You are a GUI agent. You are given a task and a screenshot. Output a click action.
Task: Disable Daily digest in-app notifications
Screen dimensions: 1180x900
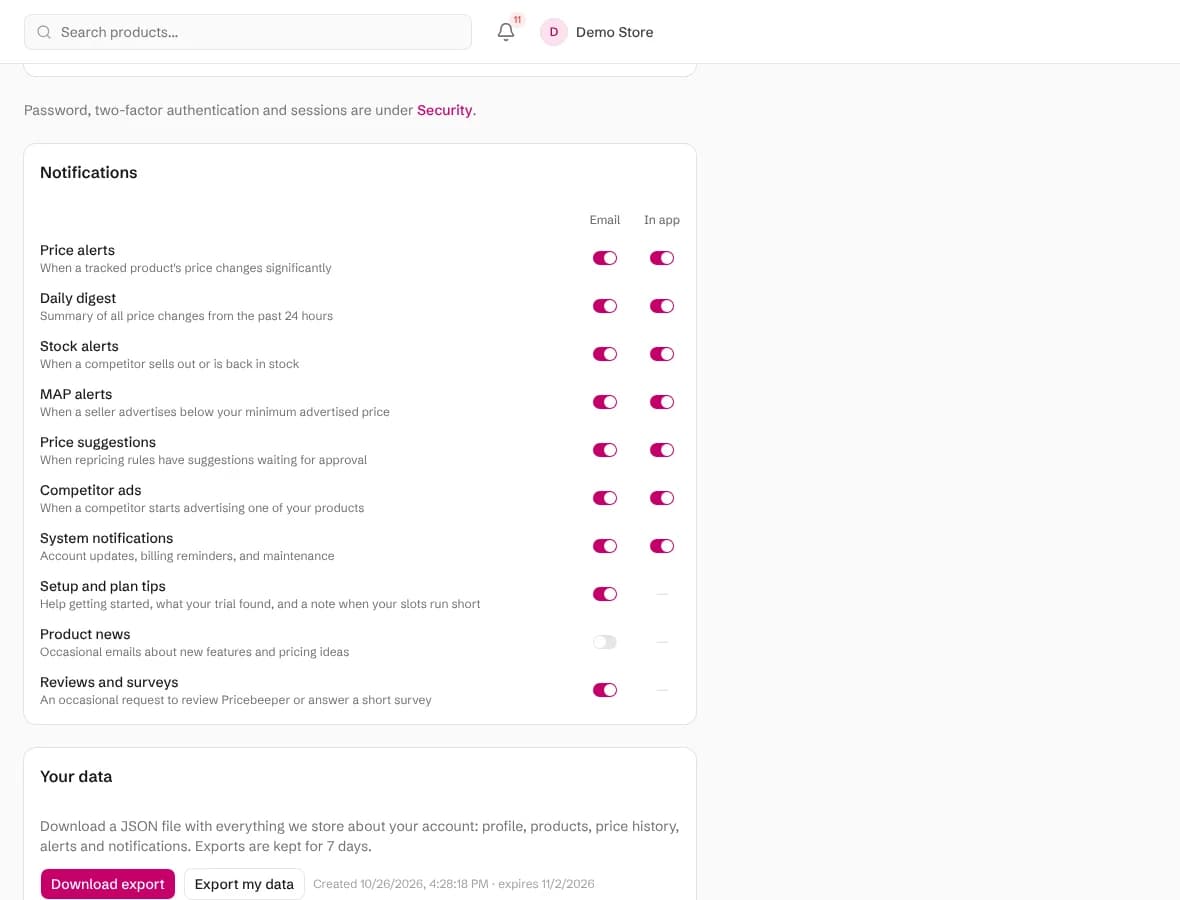click(x=661, y=306)
